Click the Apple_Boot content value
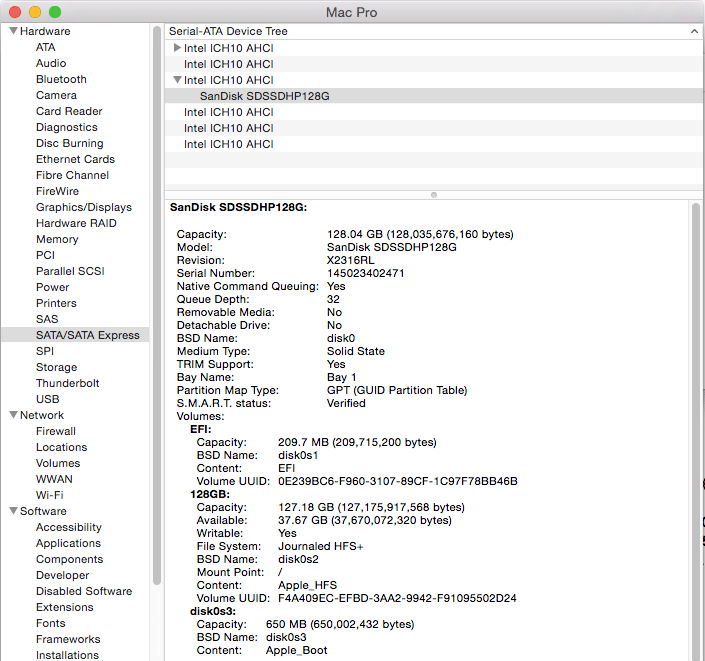Screen dimensions: 705x661 click(x=296, y=650)
